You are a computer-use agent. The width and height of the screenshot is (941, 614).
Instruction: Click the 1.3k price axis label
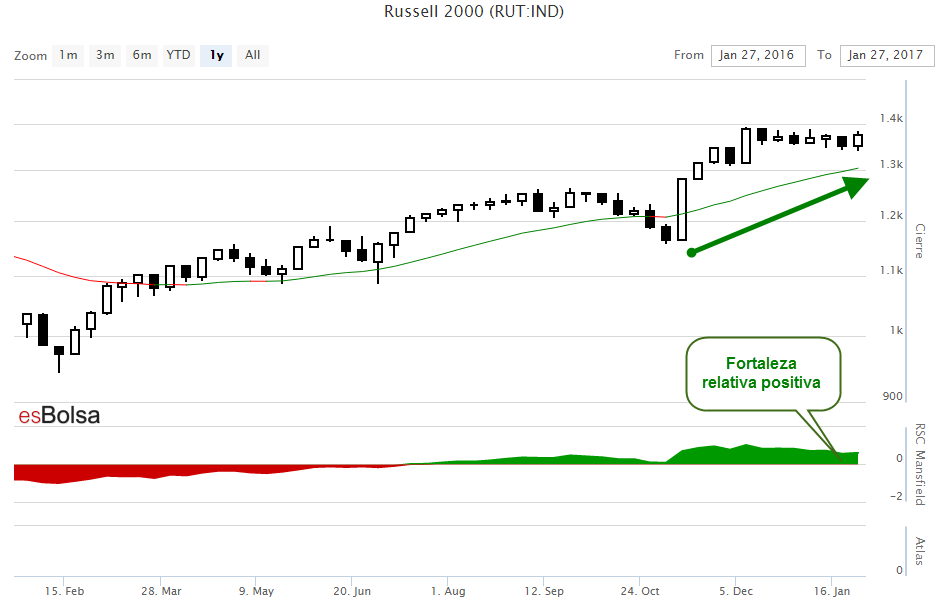pos(891,164)
